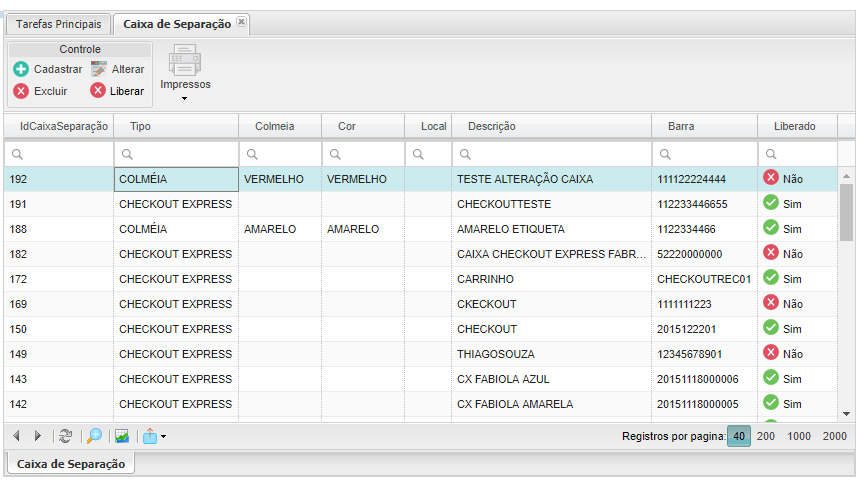Expand the Impressos dropdown arrow
Screen dimensions: 866x487
pyautogui.click(x=184, y=99)
